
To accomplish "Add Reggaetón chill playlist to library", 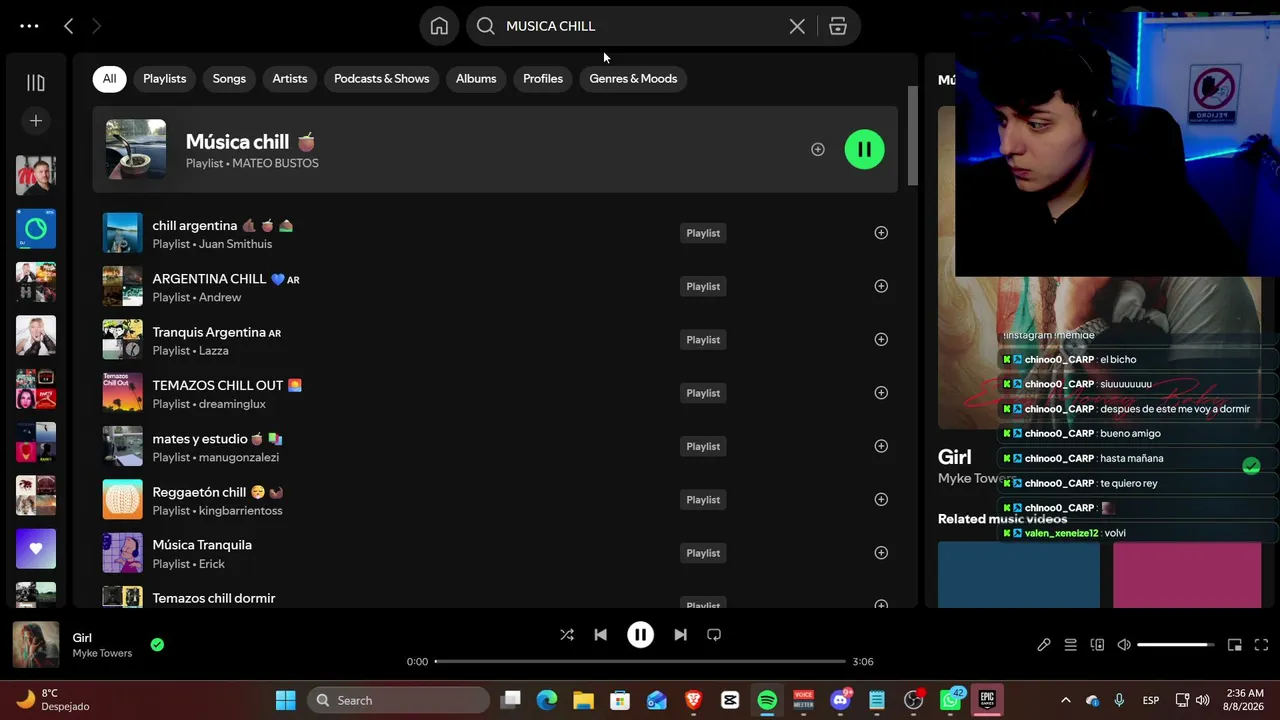I will pos(881,499).
